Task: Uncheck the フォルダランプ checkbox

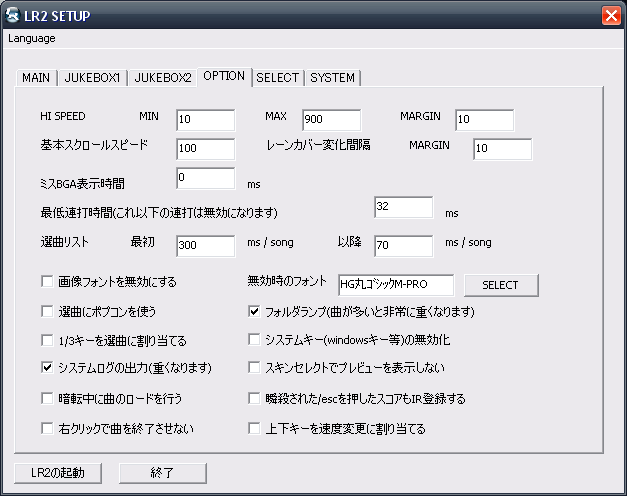Action: tap(255, 312)
